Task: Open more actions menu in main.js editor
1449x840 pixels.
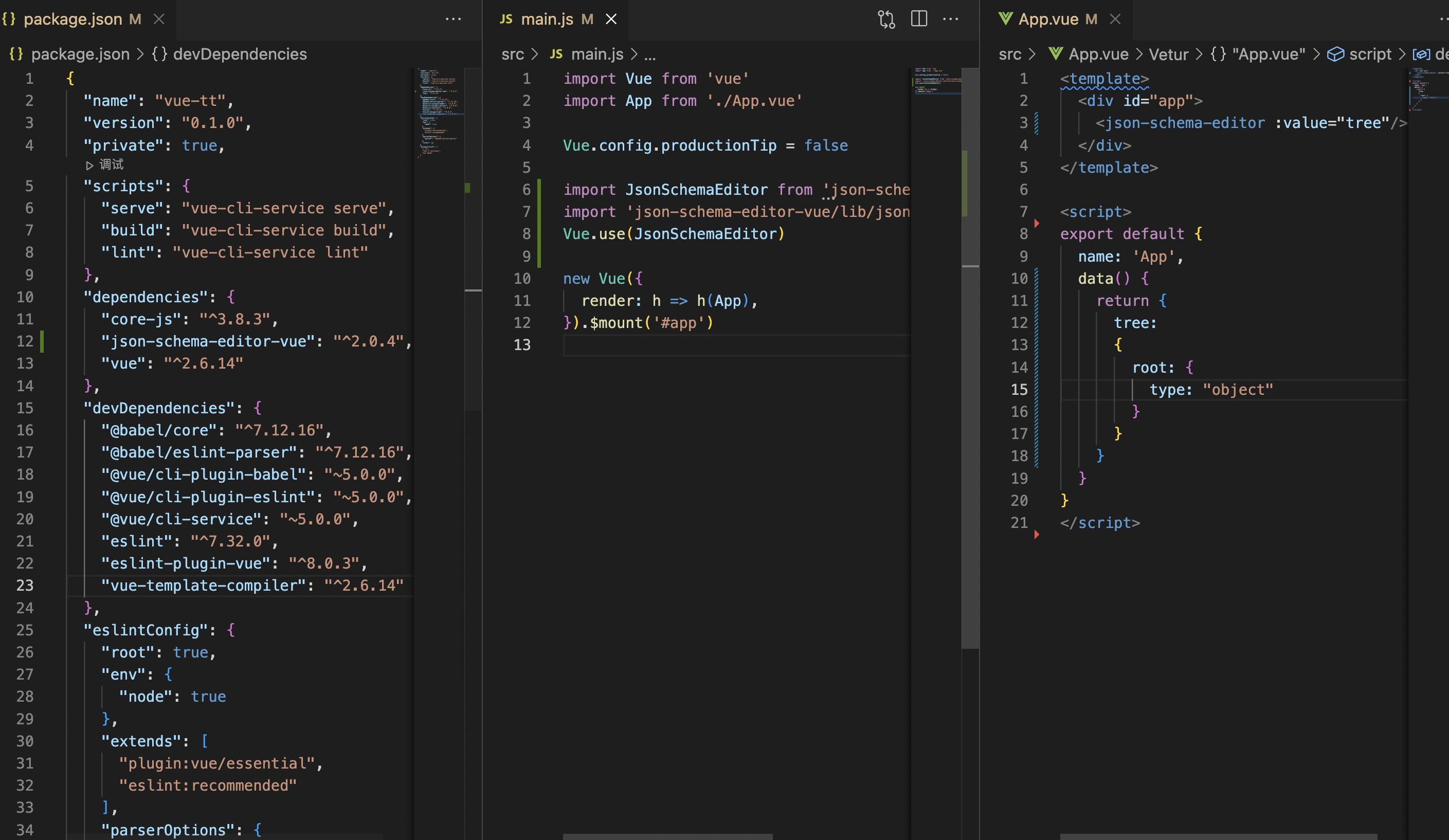Action: 950,19
